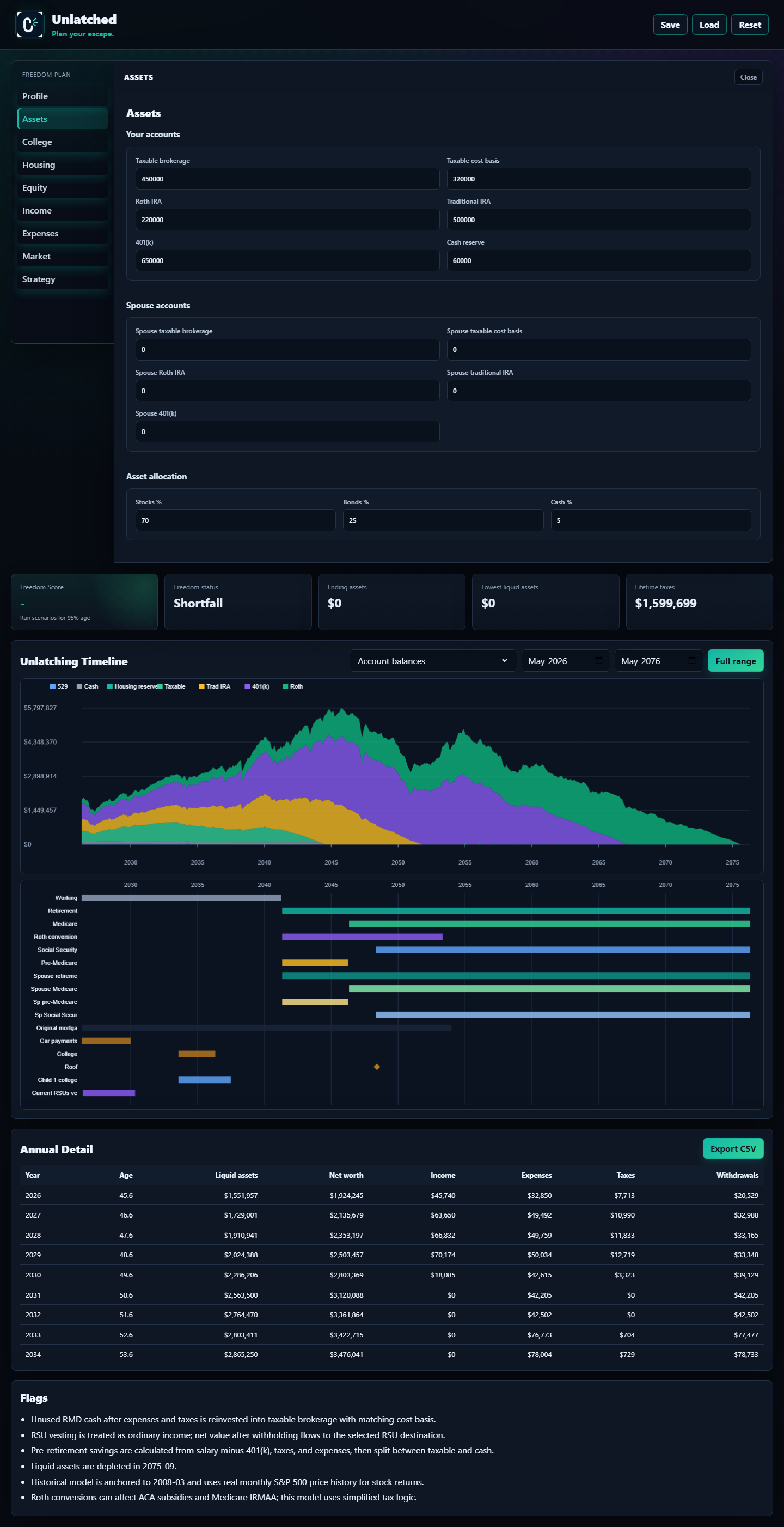Image resolution: width=784 pixels, height=1527 pixels.
Task: Edit the Spouse 401(k) field
Action: pyautogui.click(x=287, y=431)
